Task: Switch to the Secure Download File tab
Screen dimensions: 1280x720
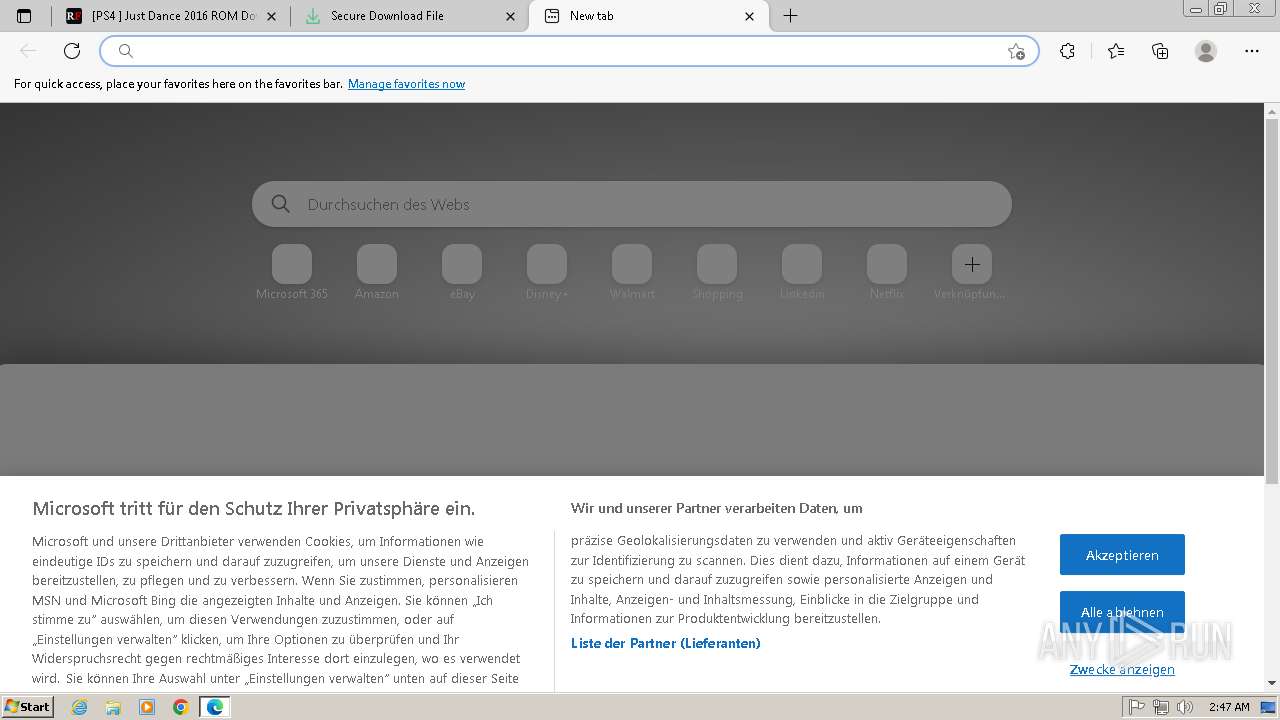Action: [x=409, y=16]
